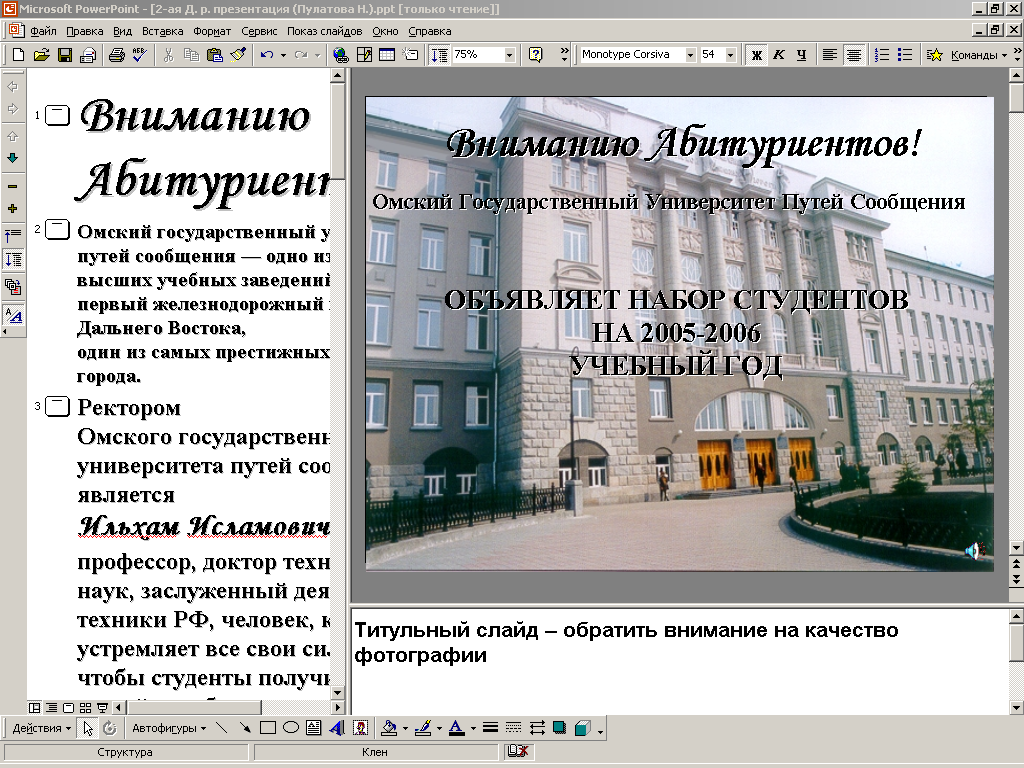The image size is (1024, 768).
Task: Open the Команды dropdown
Action: point(979,55)
